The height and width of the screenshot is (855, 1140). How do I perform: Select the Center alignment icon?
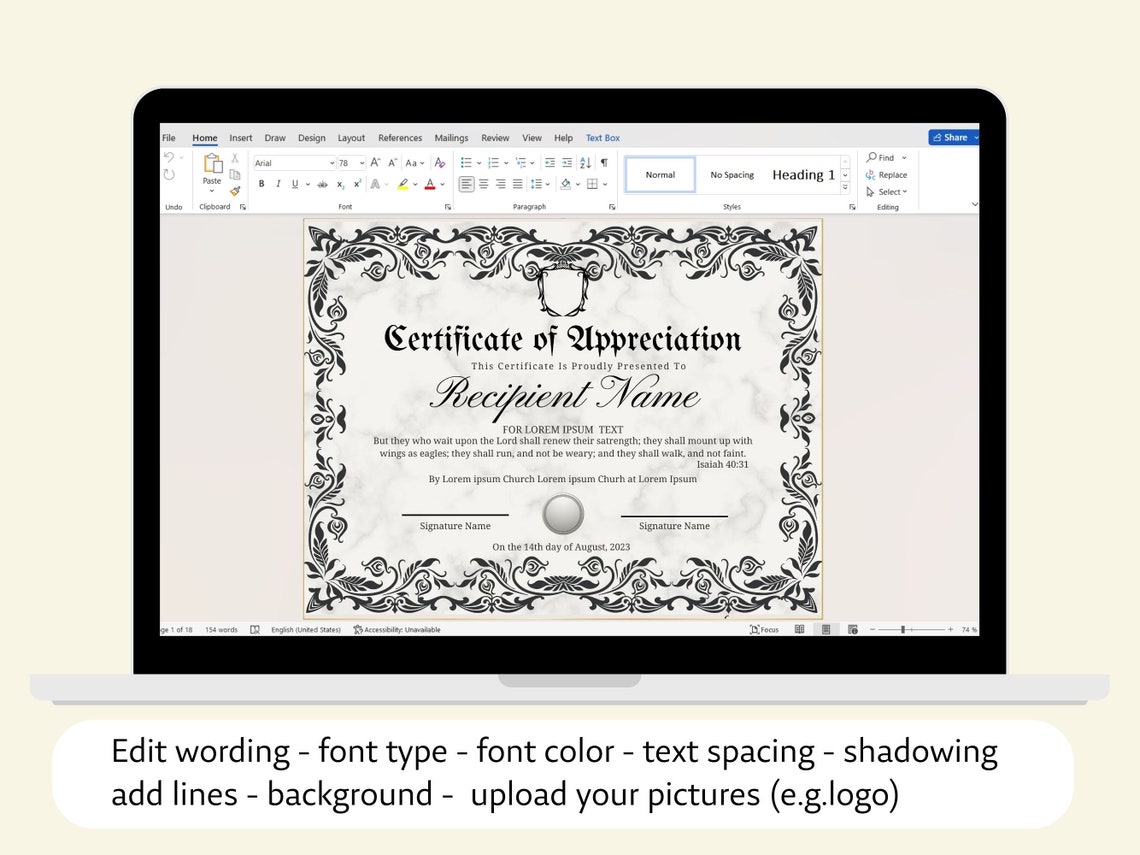coord(484,184)
